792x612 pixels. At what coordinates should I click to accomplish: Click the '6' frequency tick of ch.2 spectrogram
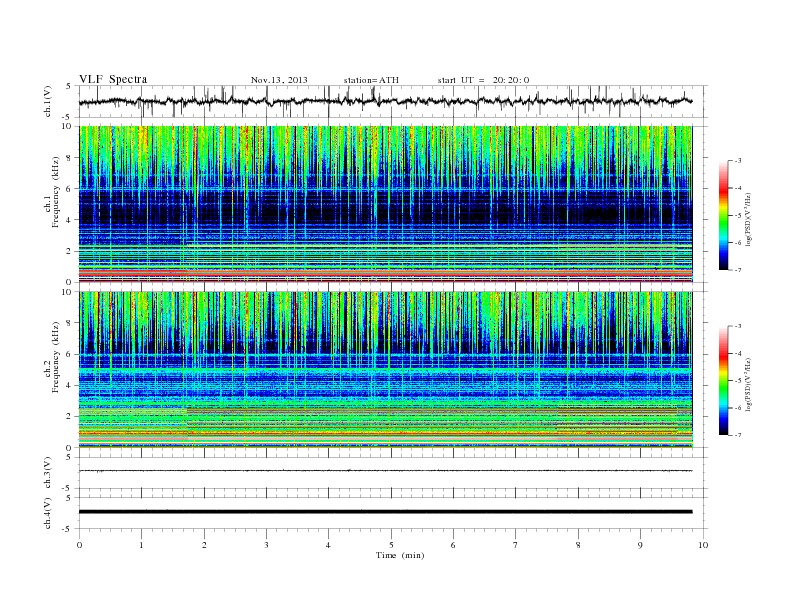[70, 354]
